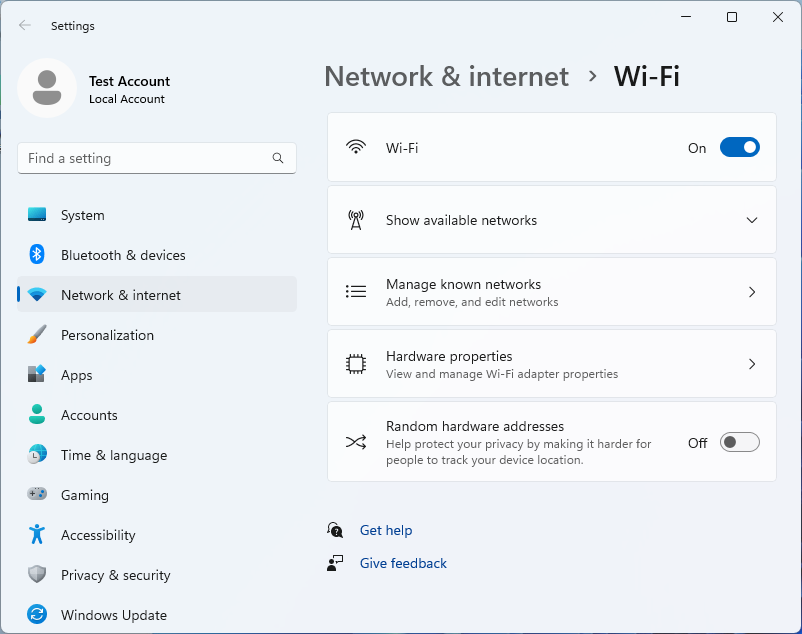The width and height of the screenshot is (802, 634).
Task: Click the Give feedback person icon
Action: tap(336, 563)
